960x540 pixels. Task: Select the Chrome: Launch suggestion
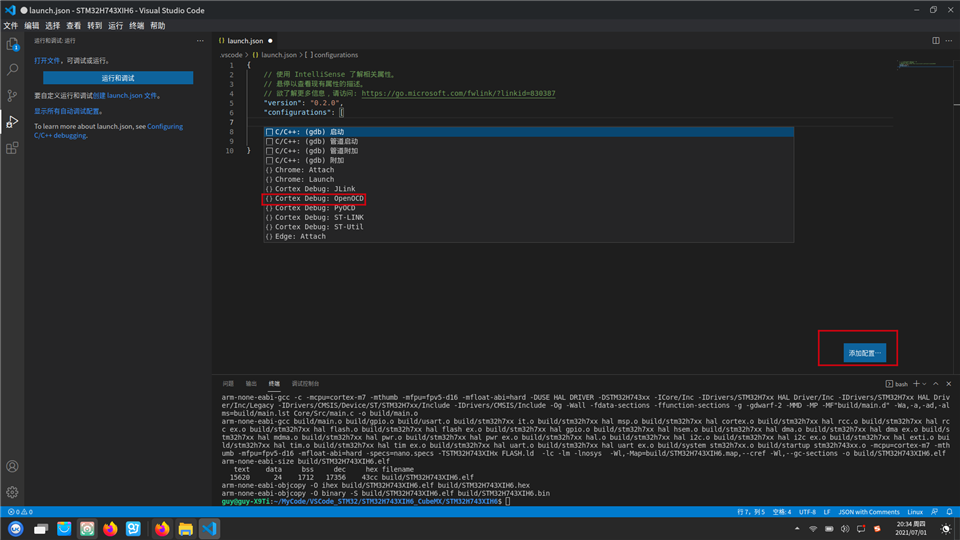pyautogui.click(x=529, y=179)
